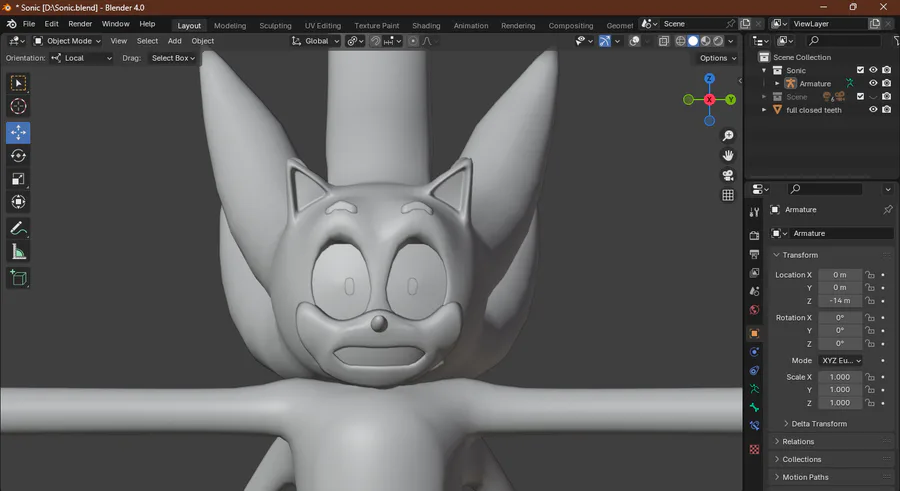Click the Options button in viewport header
The image size is (900, 491).
pos(718,58)
